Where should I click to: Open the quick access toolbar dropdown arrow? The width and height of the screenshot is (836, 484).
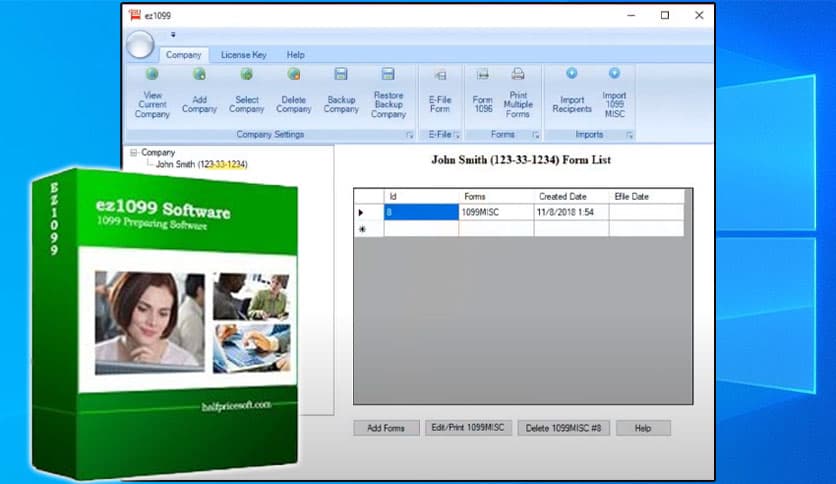tap(173, 35)
